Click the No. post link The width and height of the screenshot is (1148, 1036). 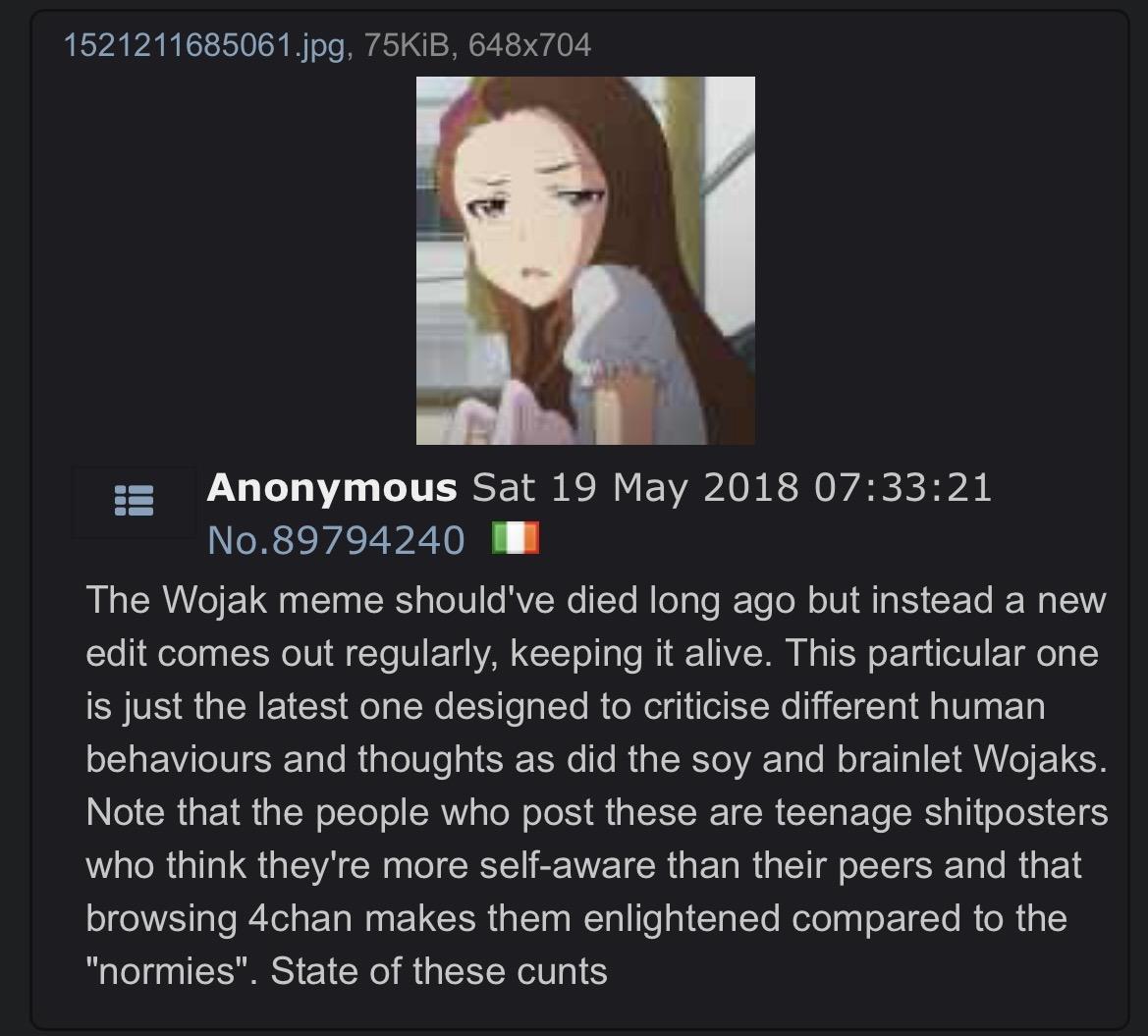pyautogui.click(x=238, y=540)
